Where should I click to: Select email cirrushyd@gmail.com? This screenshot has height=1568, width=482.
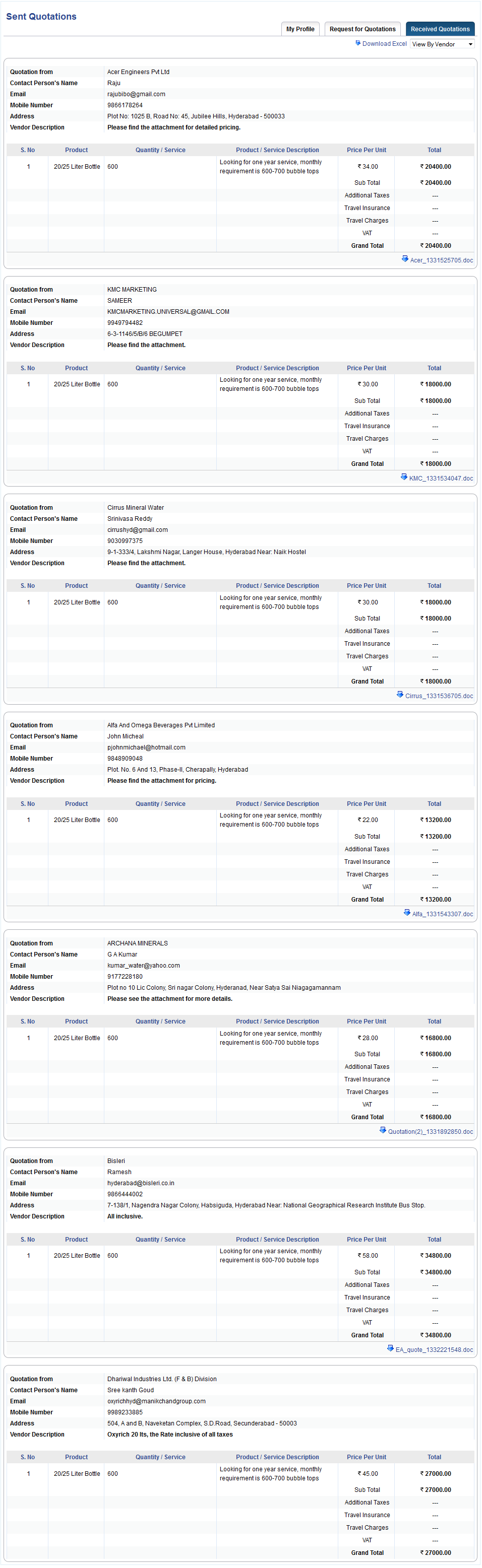tap(137, 530)
